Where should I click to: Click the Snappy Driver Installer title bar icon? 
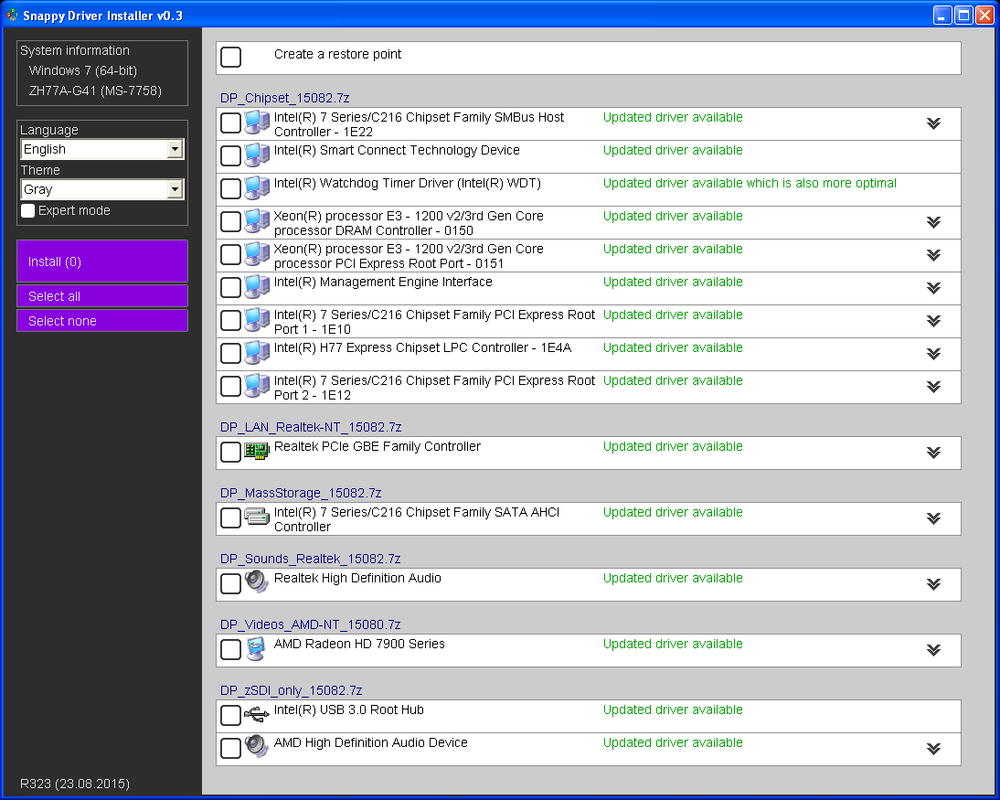pos(13,15)
